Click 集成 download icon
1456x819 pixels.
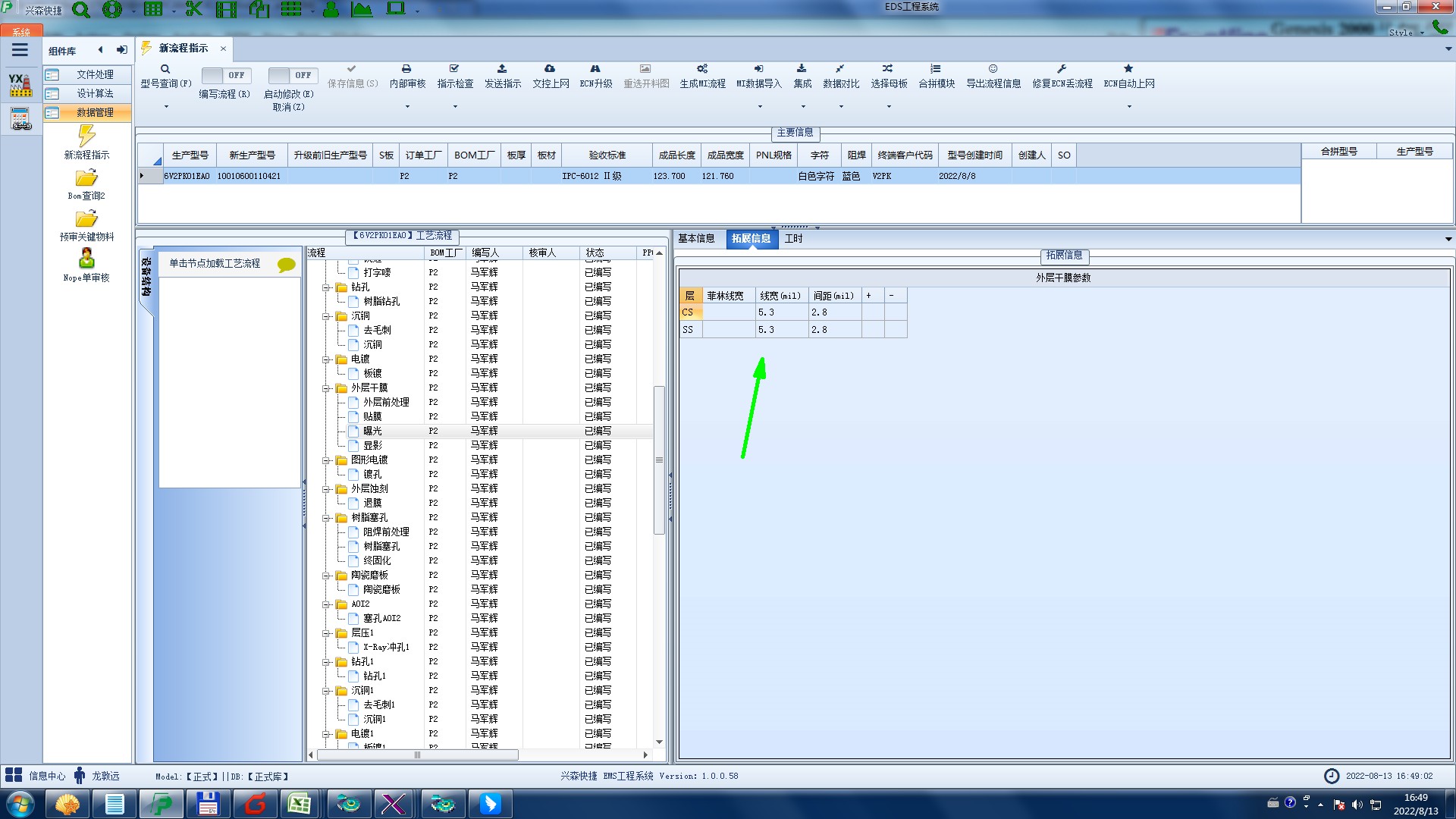click(x=802, y=69)
